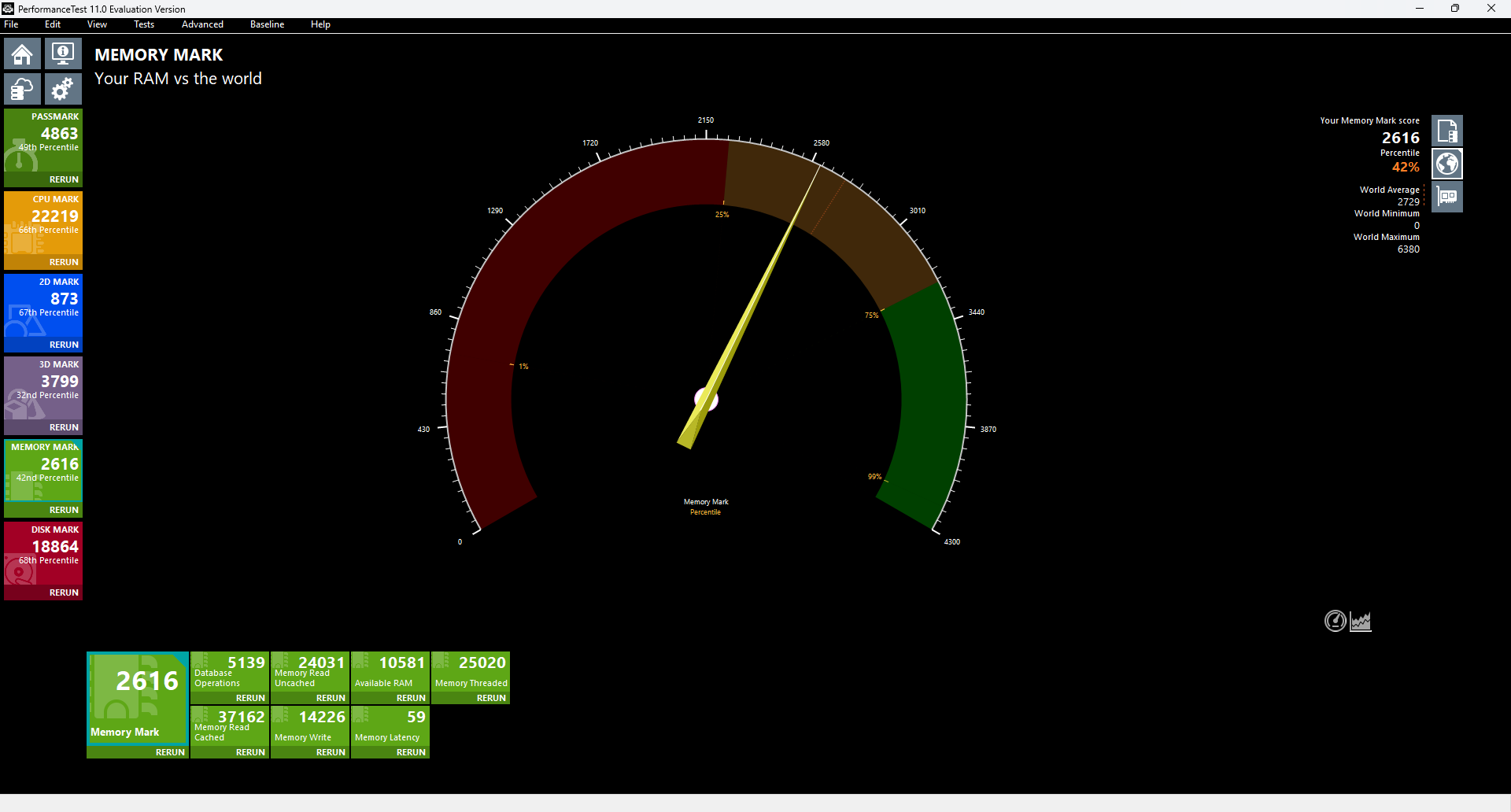Open the settings gears icon
Image resolution: width=1511 pixels, height=812 pixels.
coord(63,90)
